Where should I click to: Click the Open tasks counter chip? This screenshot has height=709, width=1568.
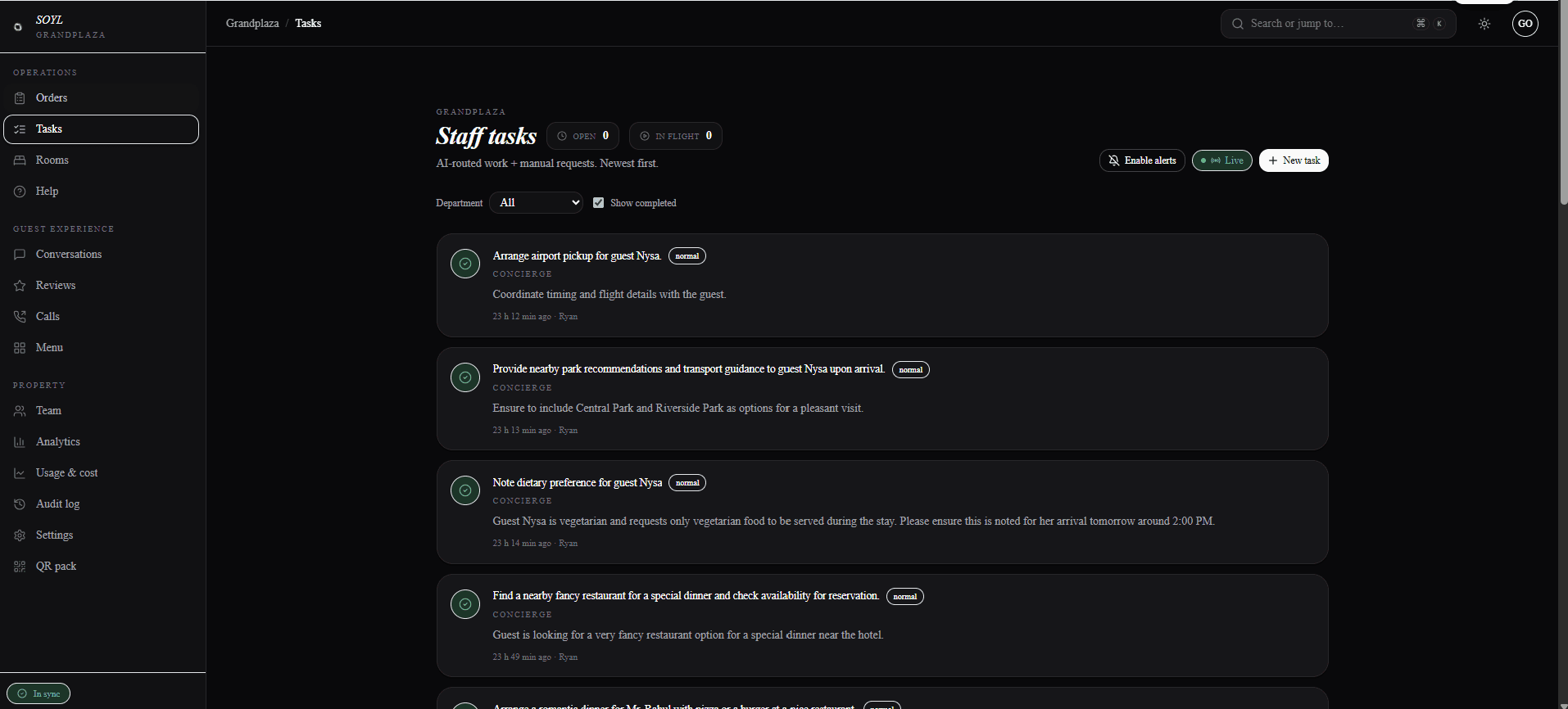click(x=582, y=136)
